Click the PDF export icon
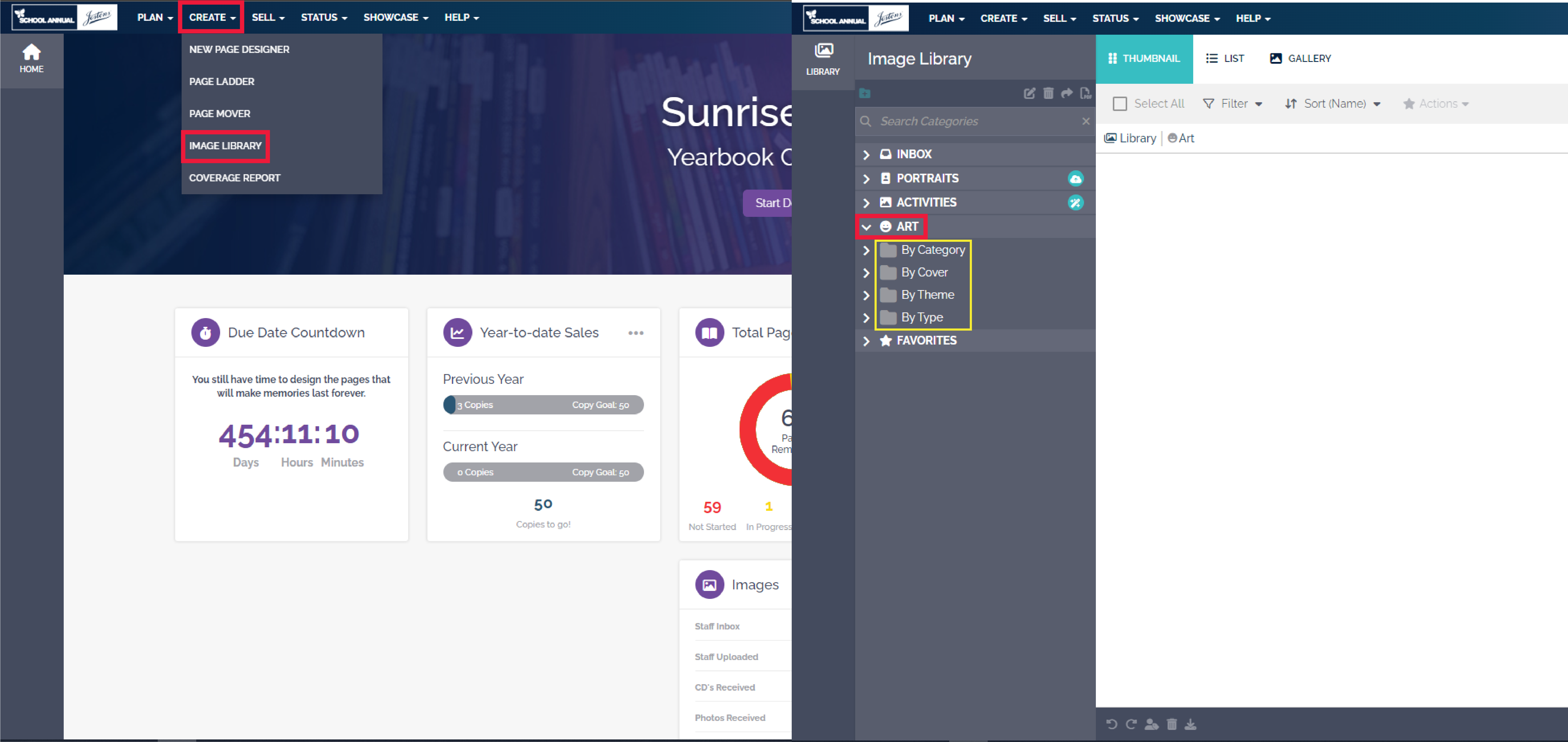 click(x=1085, y=93)
